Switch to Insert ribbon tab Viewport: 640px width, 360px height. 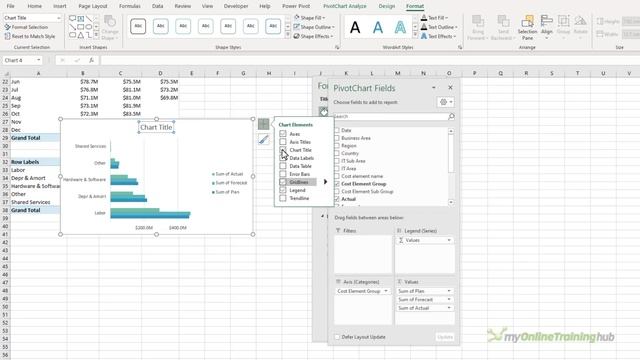pos(60,6)
